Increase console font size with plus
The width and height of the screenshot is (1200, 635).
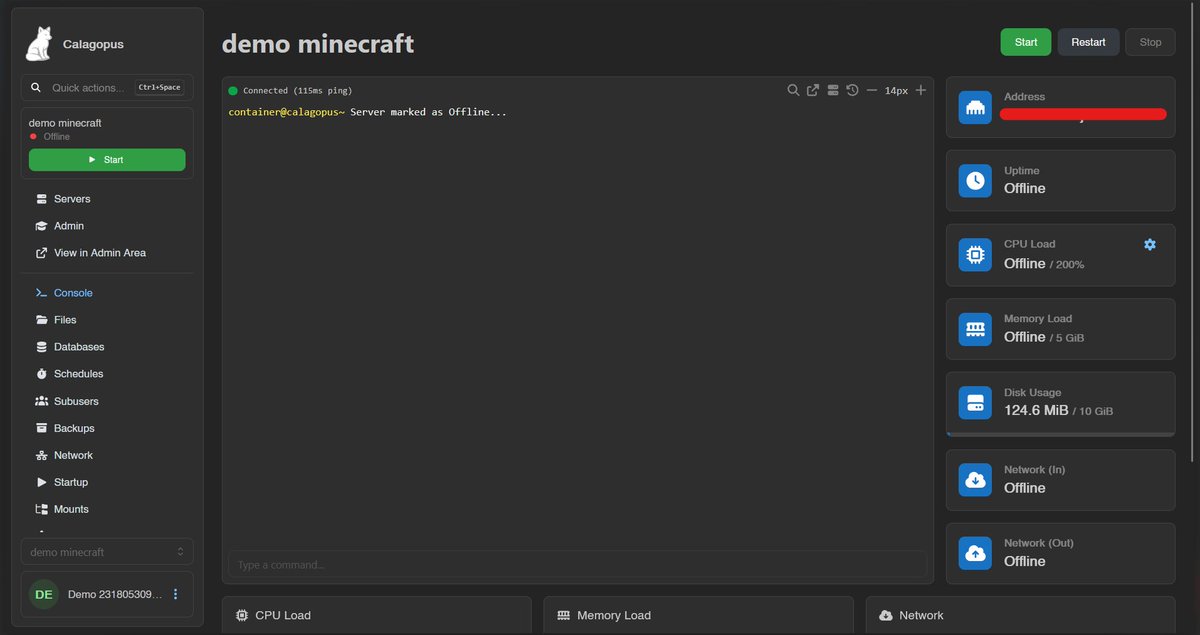(921, 90)
